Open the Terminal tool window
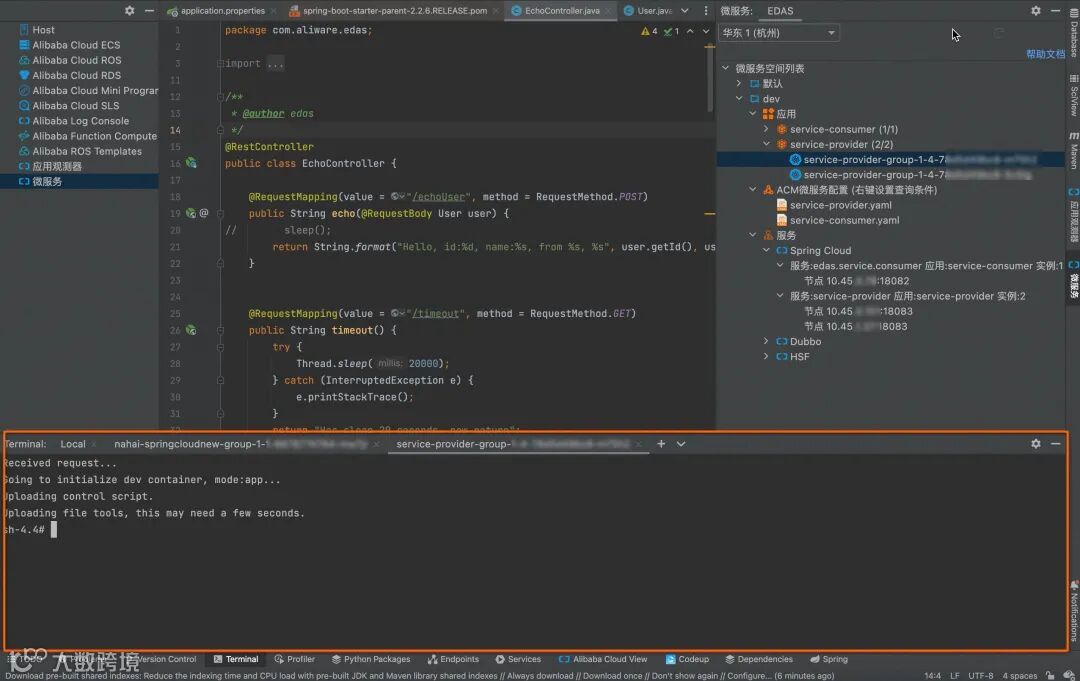This screenshot has width=1080, height=681. (x=236, y=659)
